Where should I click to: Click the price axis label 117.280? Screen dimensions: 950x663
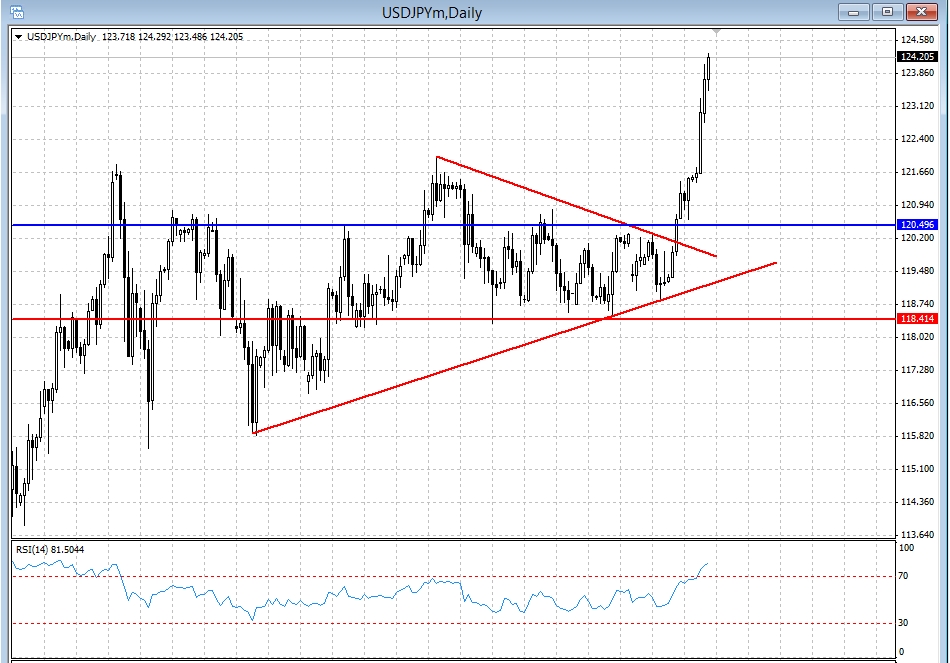(x=917, y=370)
